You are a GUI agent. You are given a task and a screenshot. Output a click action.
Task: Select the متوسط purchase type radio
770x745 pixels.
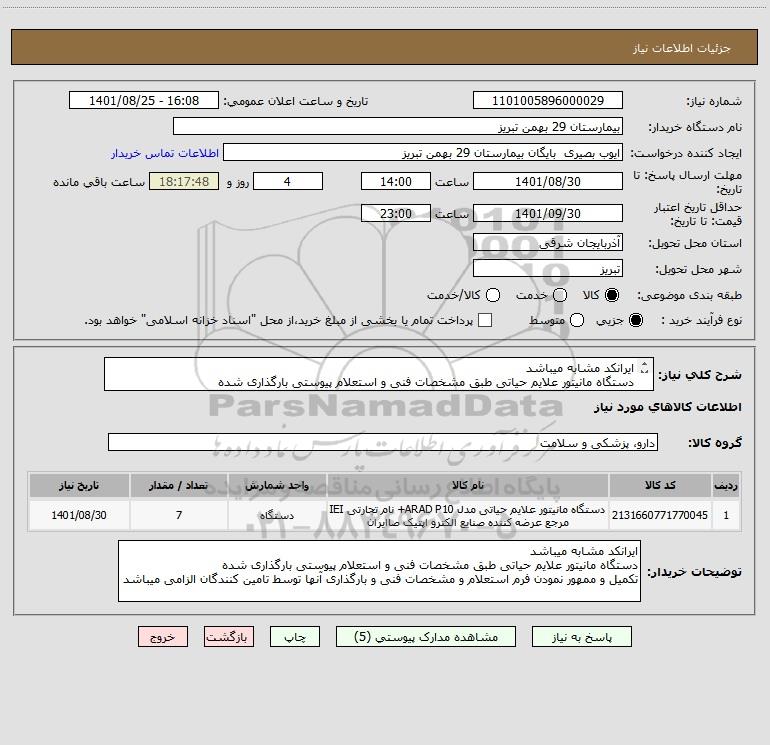(577, 320)
